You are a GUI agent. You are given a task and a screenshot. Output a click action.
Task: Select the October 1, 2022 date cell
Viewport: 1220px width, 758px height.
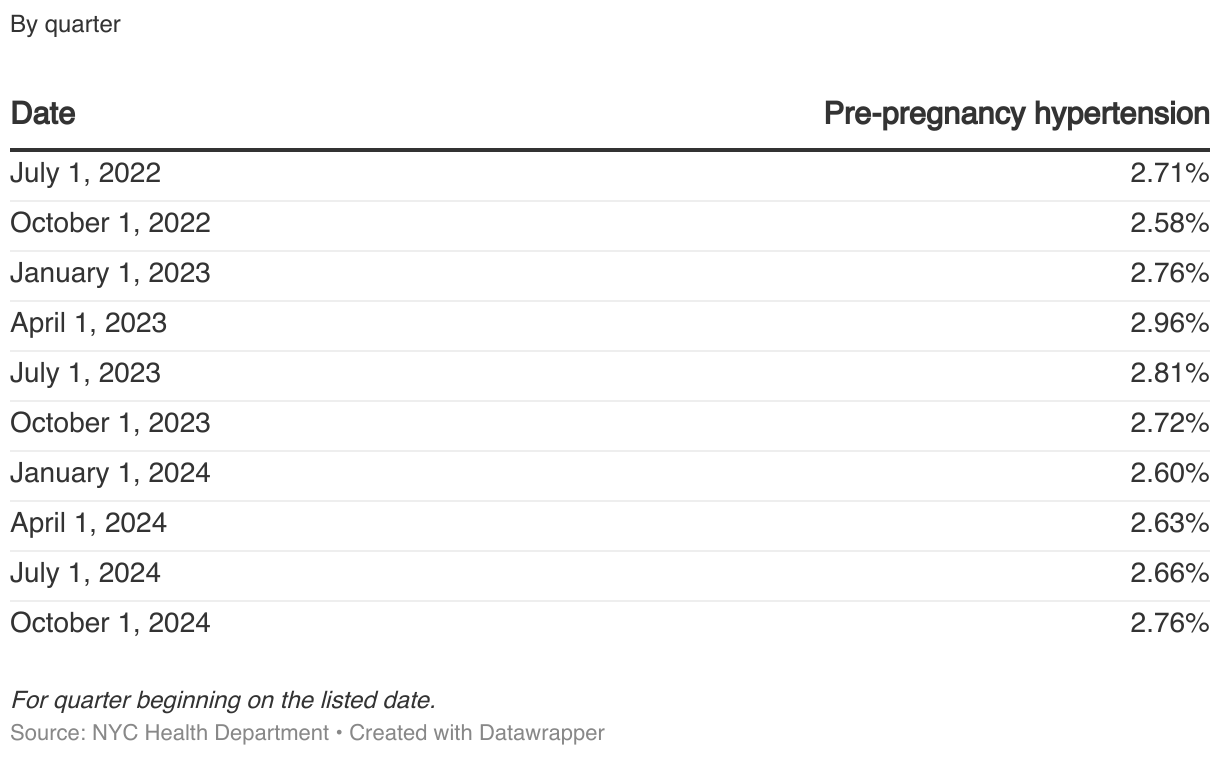click(x=110, y=223)
